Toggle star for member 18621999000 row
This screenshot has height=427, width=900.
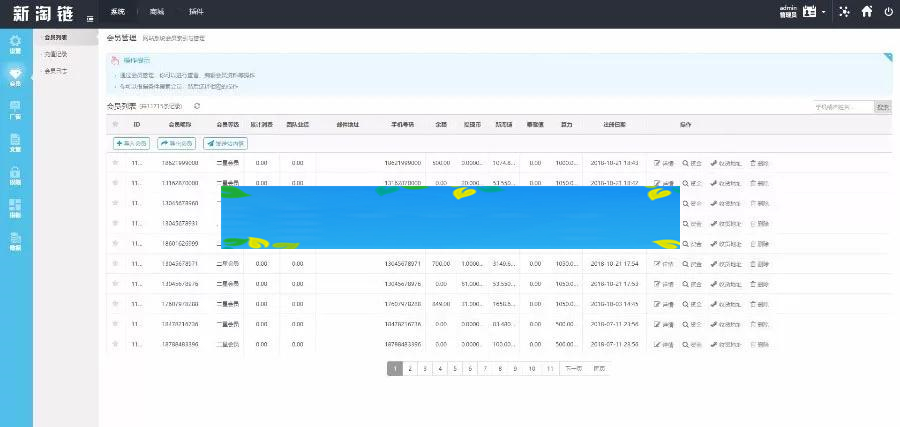[x=116, y=162]
